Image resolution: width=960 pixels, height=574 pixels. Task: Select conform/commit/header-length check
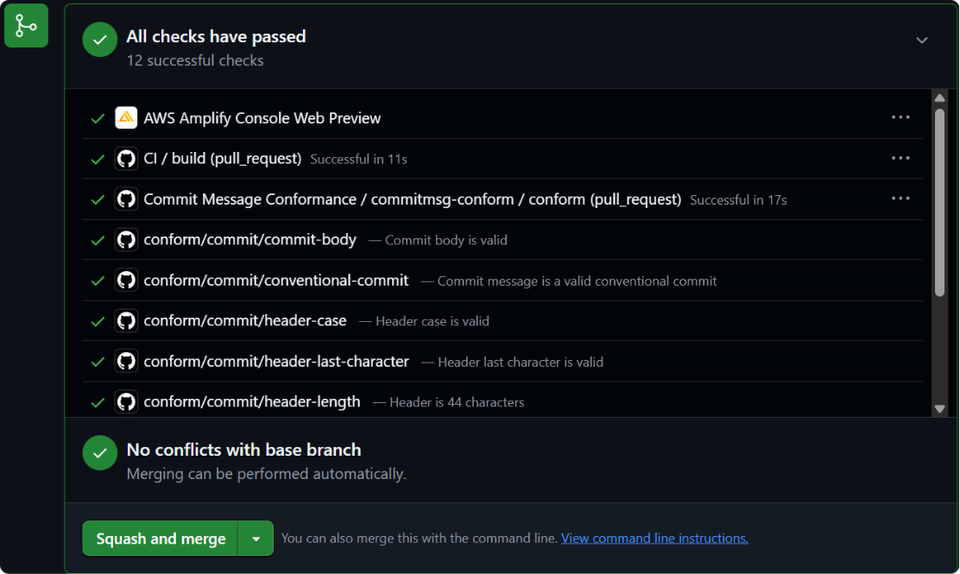pos(252,402)
